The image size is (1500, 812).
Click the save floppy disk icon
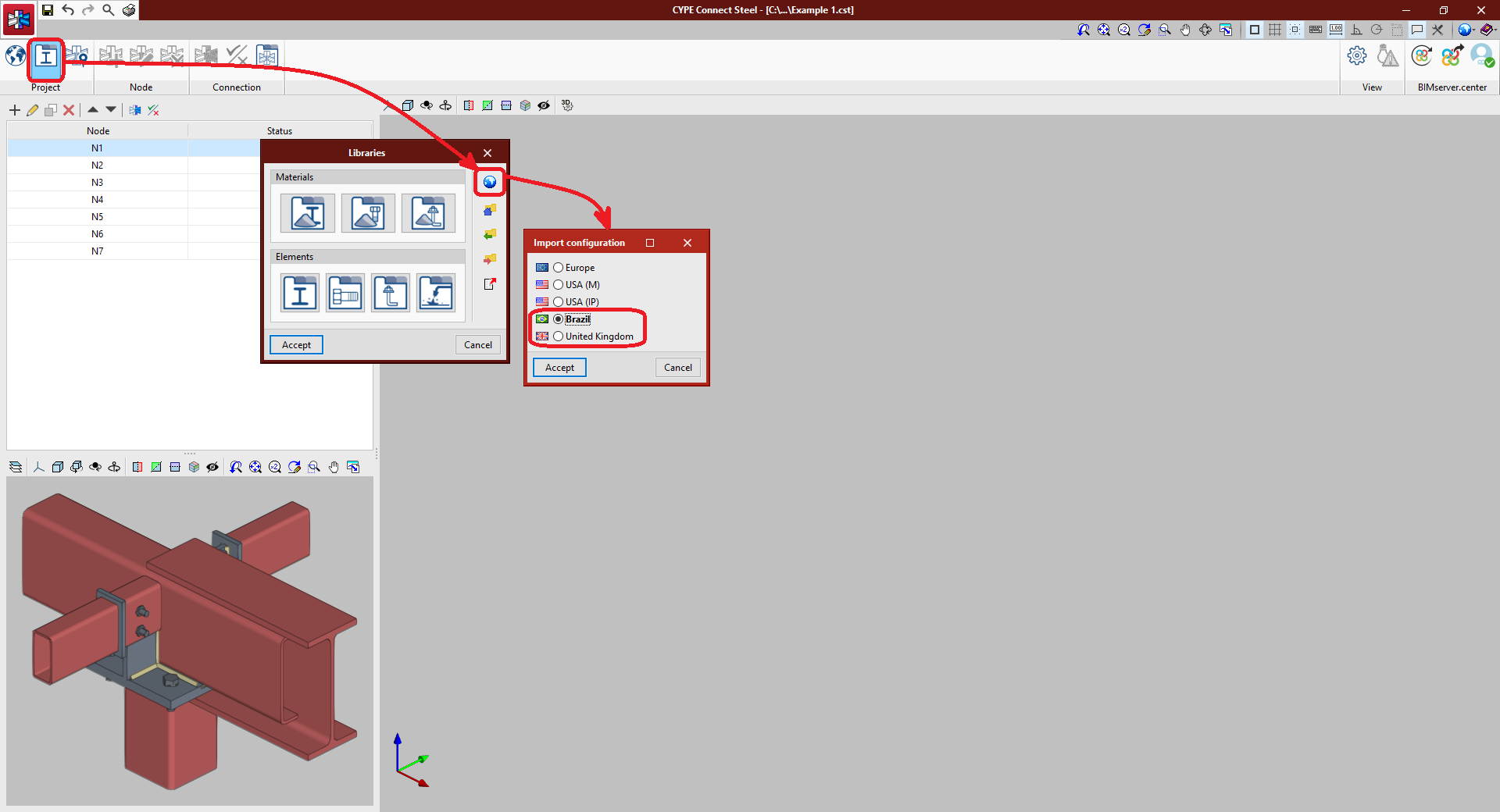pyautogui.click(x=48, y=9)
